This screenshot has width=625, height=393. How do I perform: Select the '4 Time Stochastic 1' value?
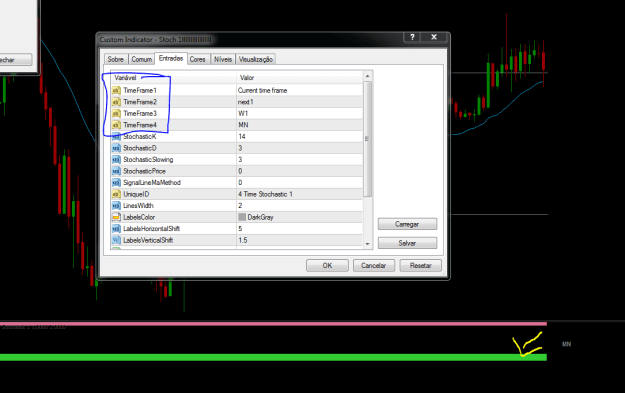tap(300, 195)
